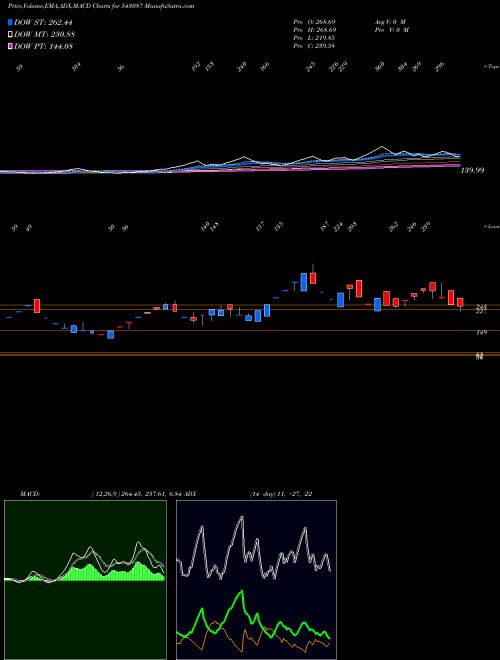Image resolution: width=500 pixels, height=660 pixels.
Task: Click the 104 tops value label
Action: tap(76, 67)
